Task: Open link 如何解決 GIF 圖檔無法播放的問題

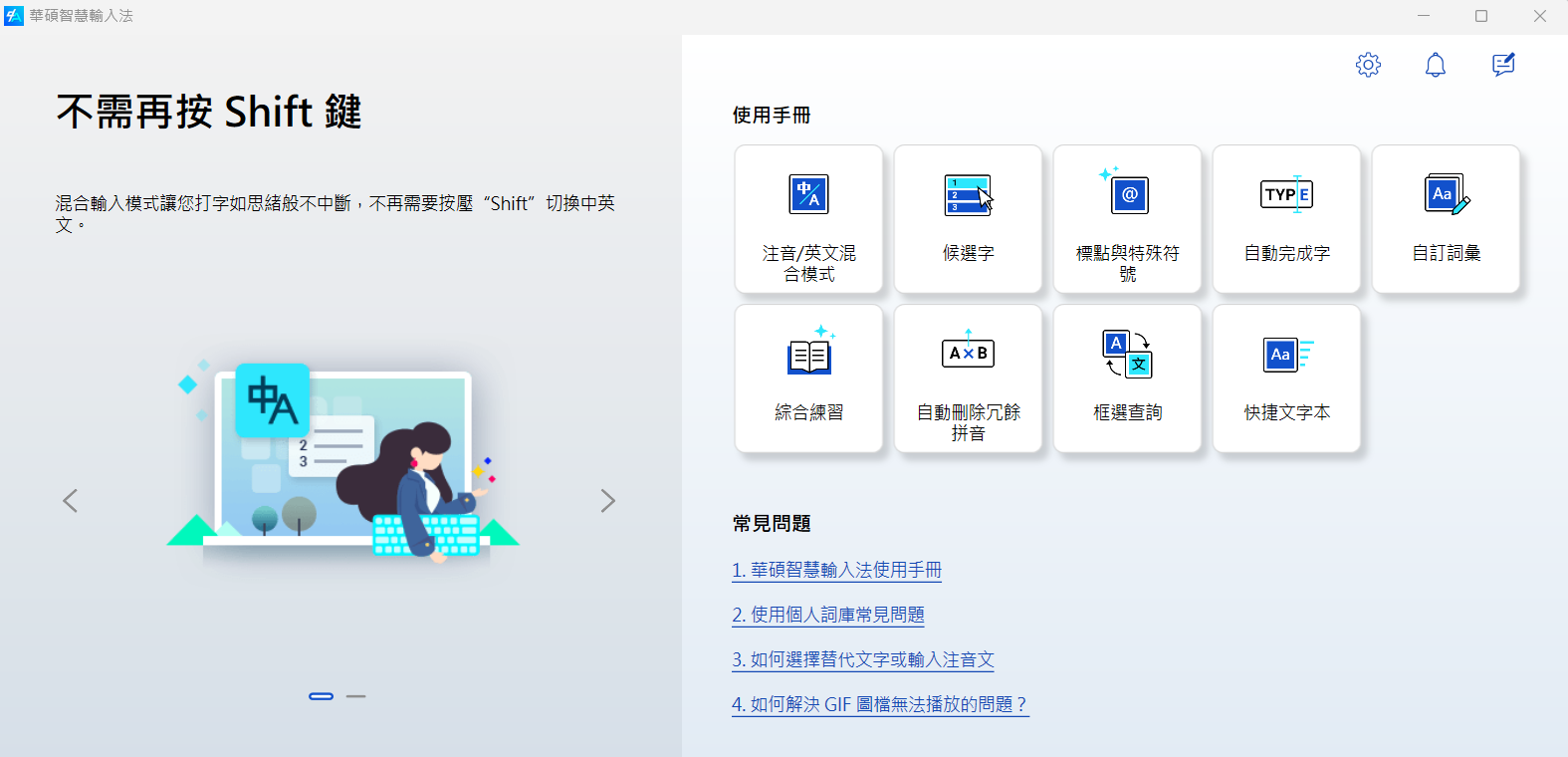Action: pyautogui.click(x=880, y=704)
